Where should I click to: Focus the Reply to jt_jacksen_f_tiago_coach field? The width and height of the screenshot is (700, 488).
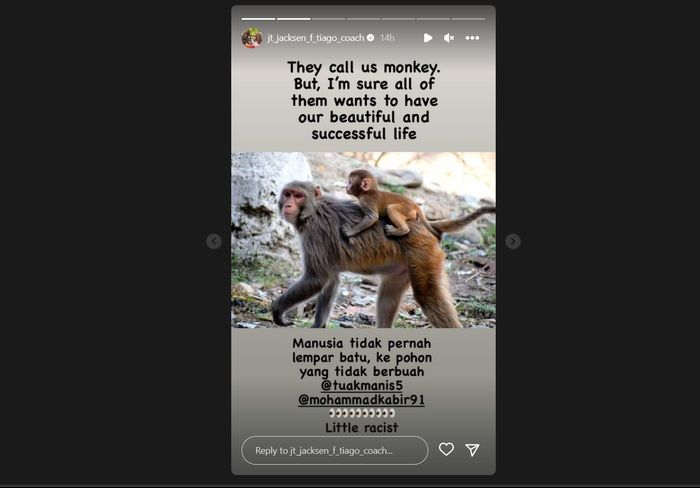click(x=335, y=450)
